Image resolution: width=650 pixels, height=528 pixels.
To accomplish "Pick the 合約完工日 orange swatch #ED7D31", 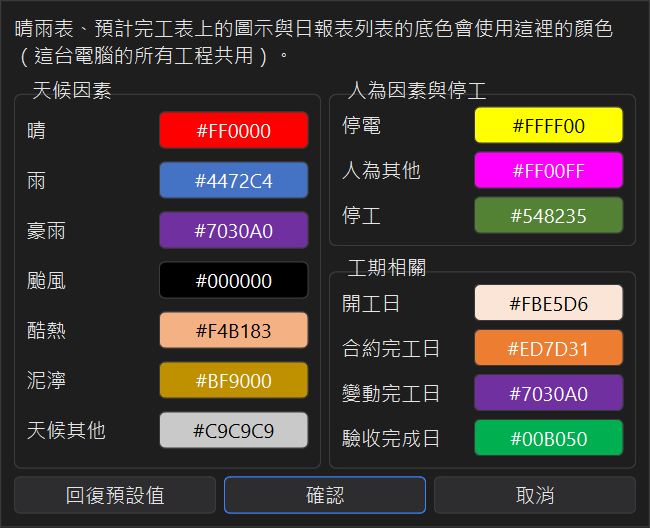I will [548, 348].
